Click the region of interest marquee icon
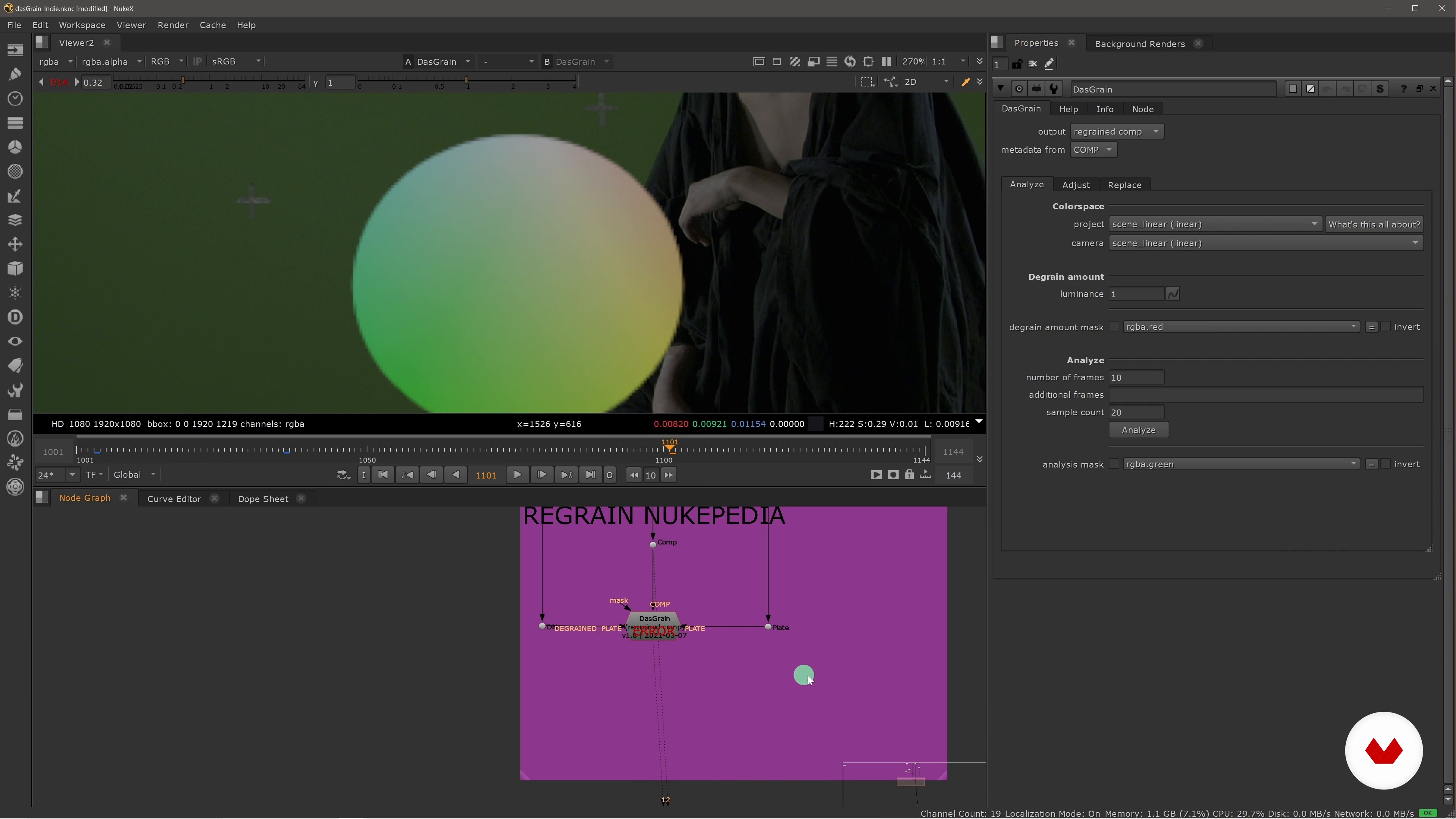This screenshot has height=819, width=1456. pyautogui.click(x=867, y=82)
